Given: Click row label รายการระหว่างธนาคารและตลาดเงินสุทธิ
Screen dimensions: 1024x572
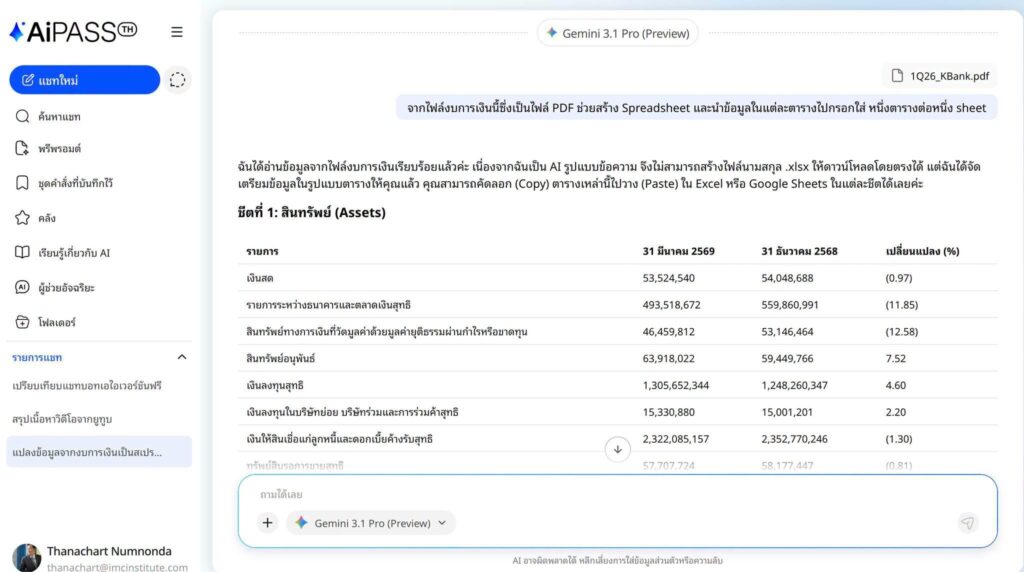Looking at the screenshot, I should pyautogui.click(x=328, y=304).
